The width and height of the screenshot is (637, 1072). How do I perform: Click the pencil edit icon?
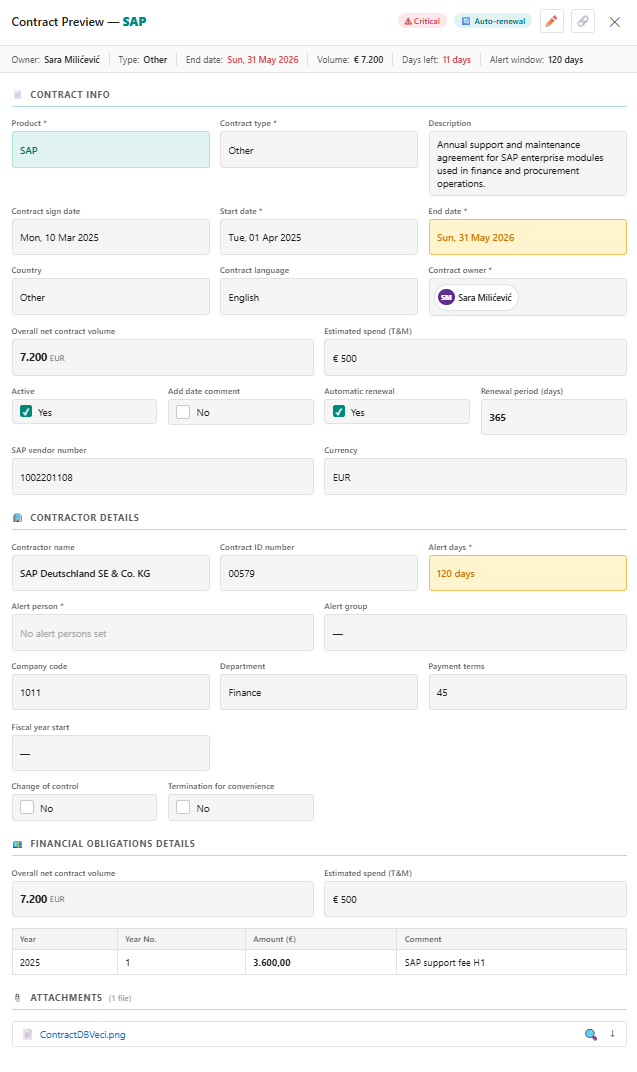[552, 21]
